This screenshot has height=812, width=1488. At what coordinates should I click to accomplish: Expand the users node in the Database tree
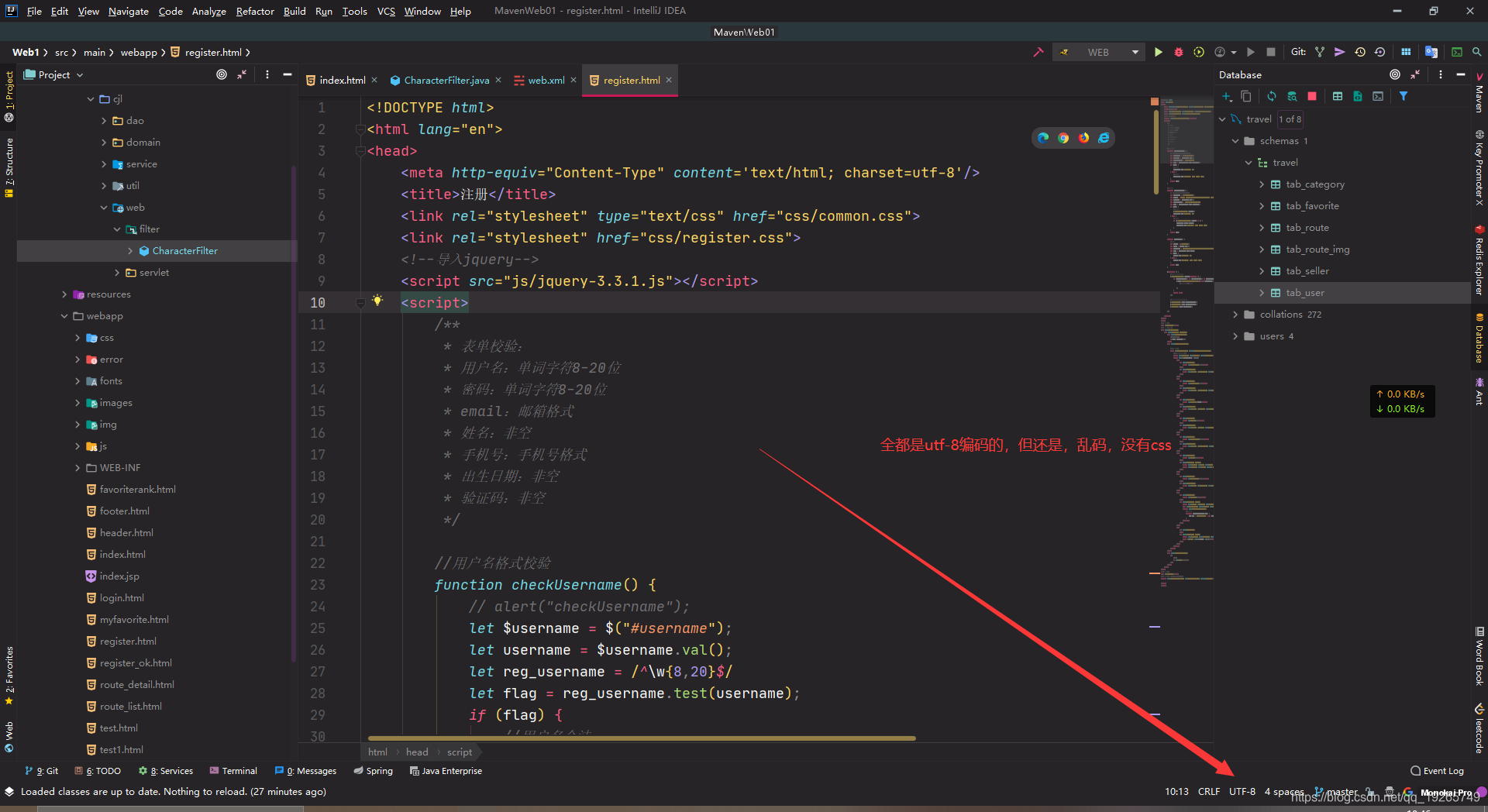point(1235,336)
